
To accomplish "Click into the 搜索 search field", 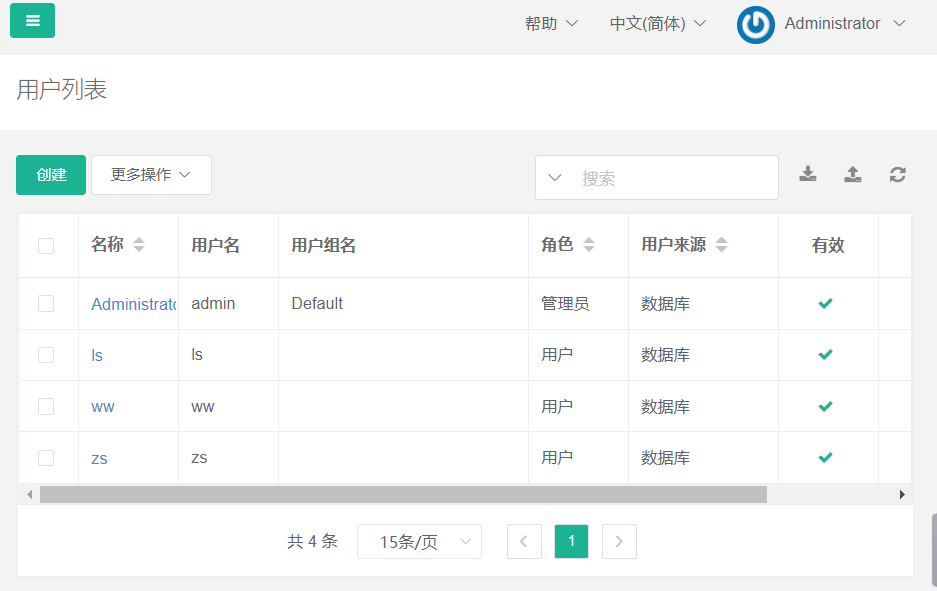I will (x=670, y=178).
